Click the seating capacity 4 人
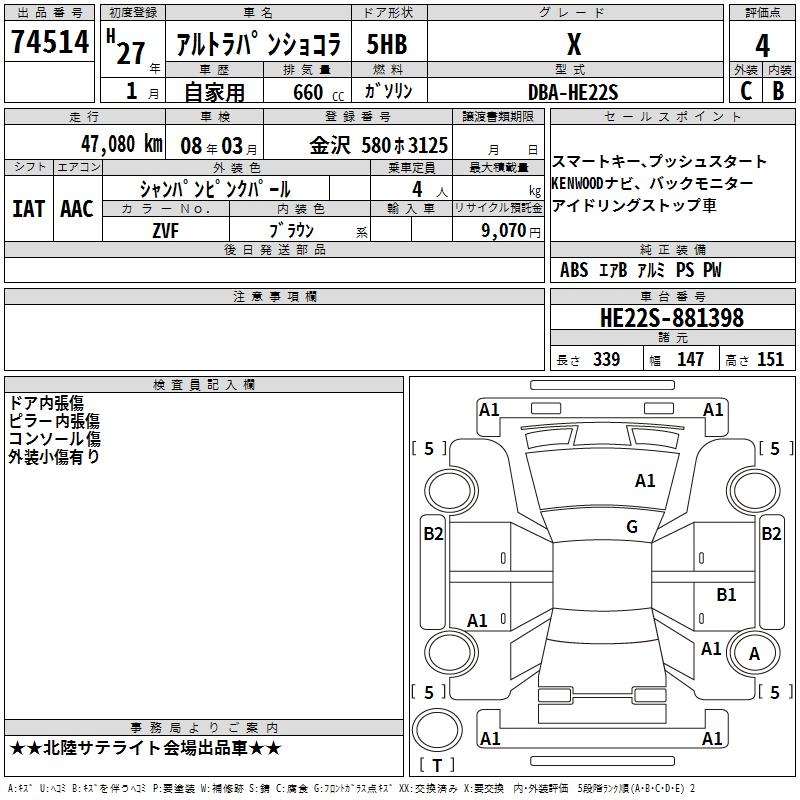Screen dimensions: 800x800 [x=430, y=190]
